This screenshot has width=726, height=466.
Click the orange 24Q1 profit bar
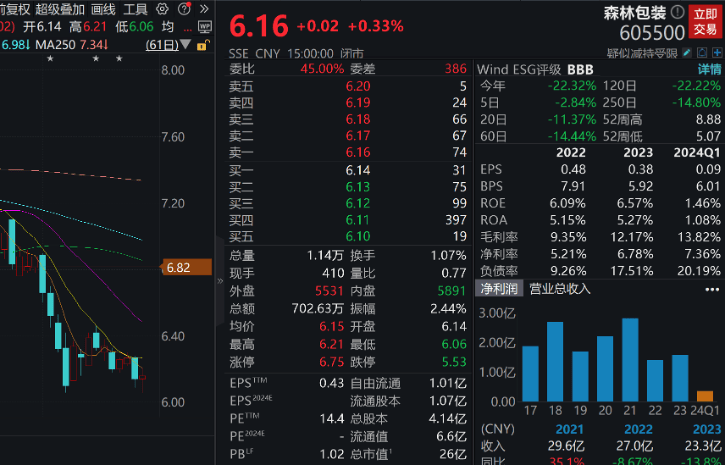point(705,396)
